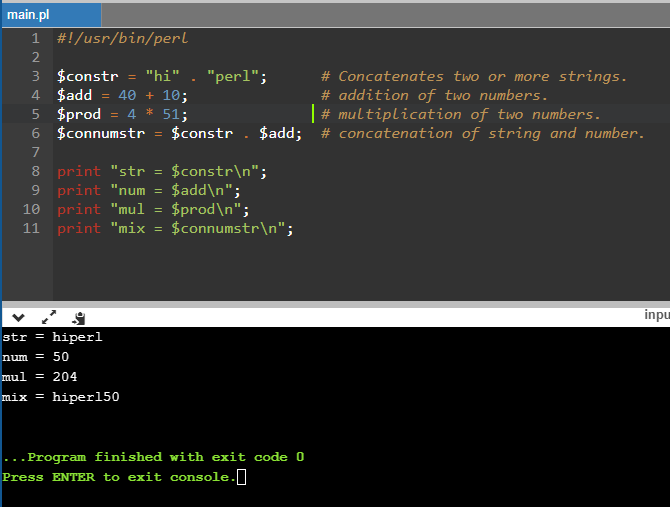This screenshot has width=670, height=507.
Task: Click the "mix = $connumstr\n" string on line 11
Action: 198,228
